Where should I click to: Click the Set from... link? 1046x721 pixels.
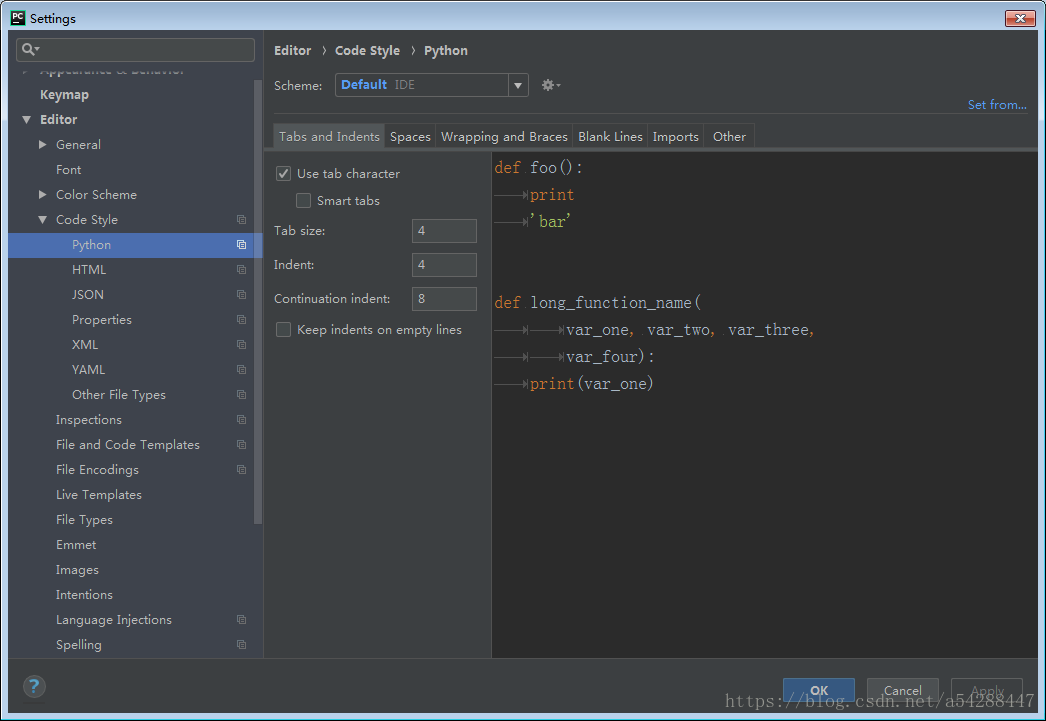(x=997, y=105)
